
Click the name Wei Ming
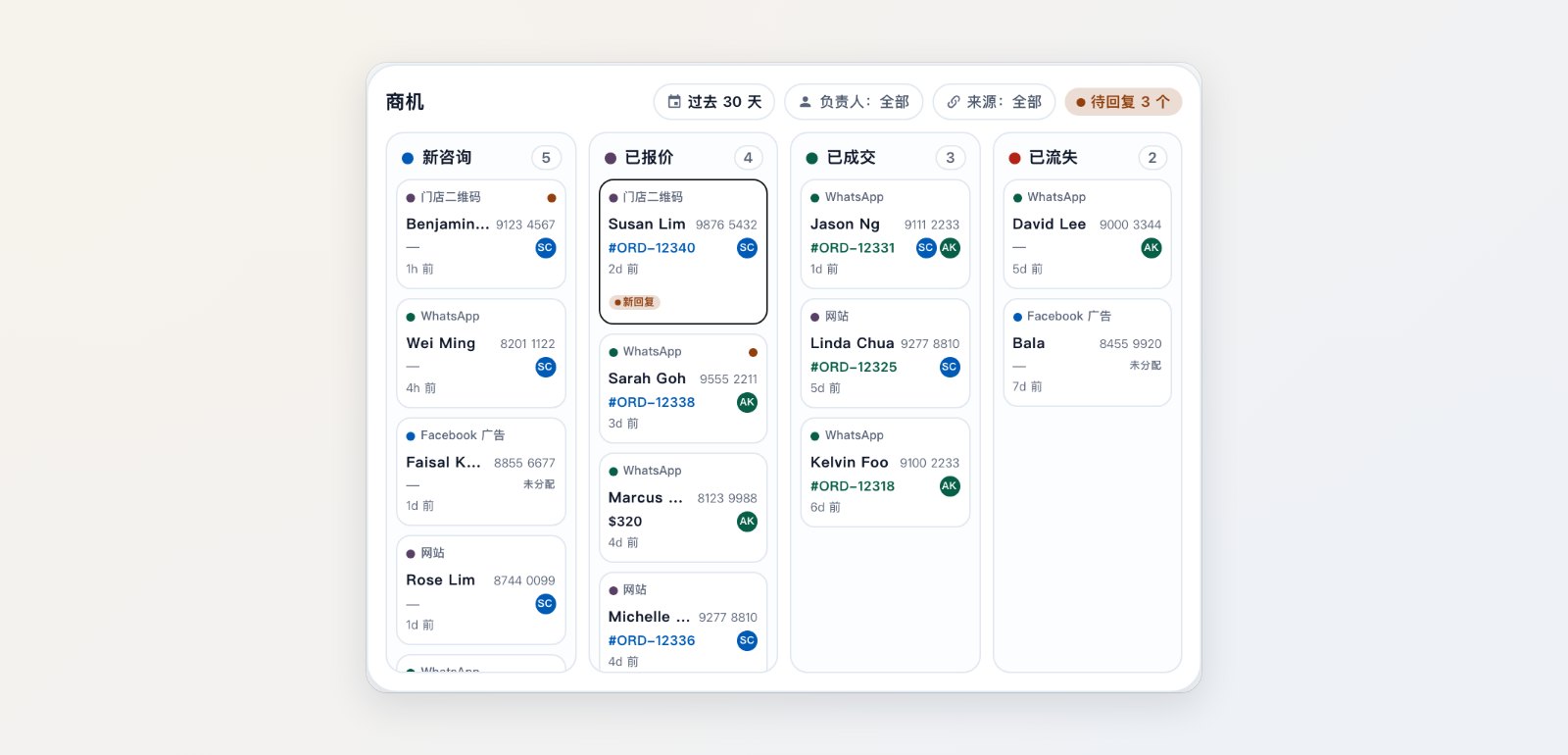tap(441, 343)
